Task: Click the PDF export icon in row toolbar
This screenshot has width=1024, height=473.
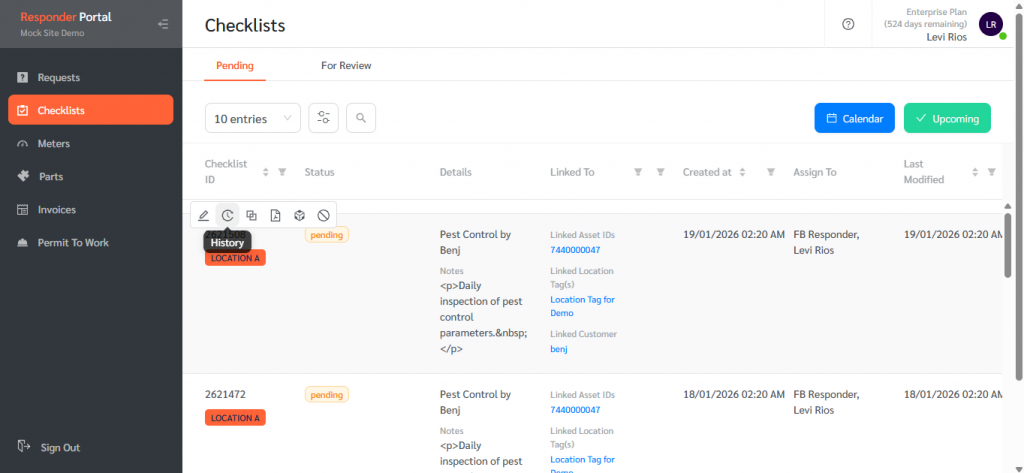Action: pos(276,215)
